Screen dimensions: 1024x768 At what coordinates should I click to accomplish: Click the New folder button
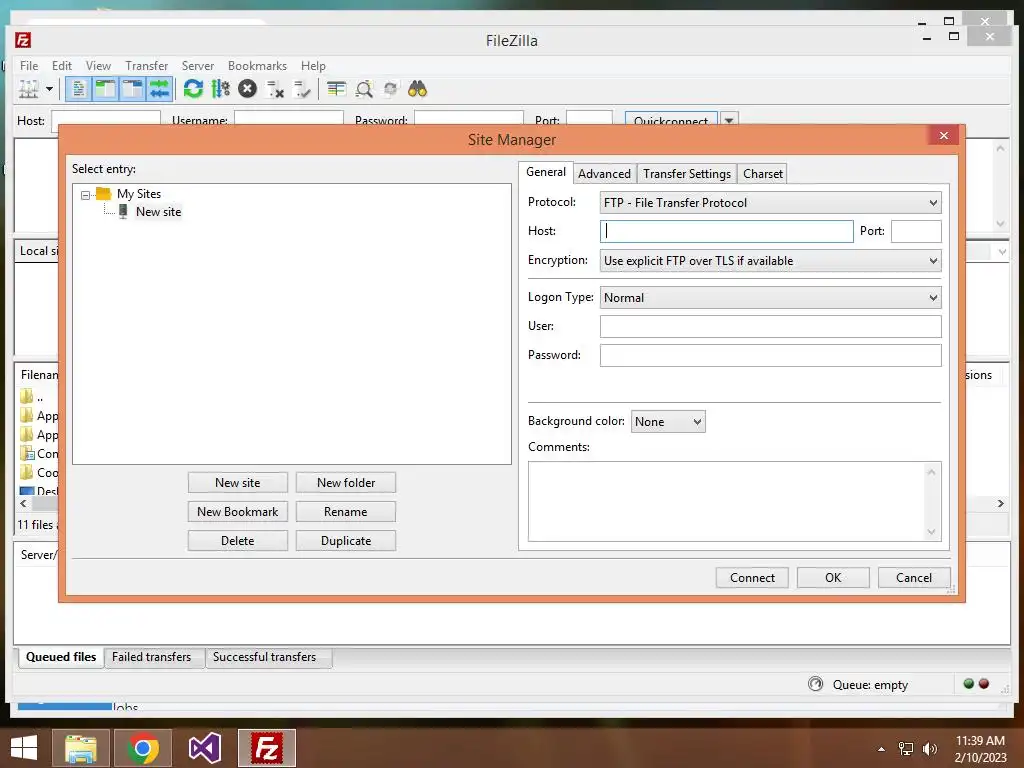point(346,483)
